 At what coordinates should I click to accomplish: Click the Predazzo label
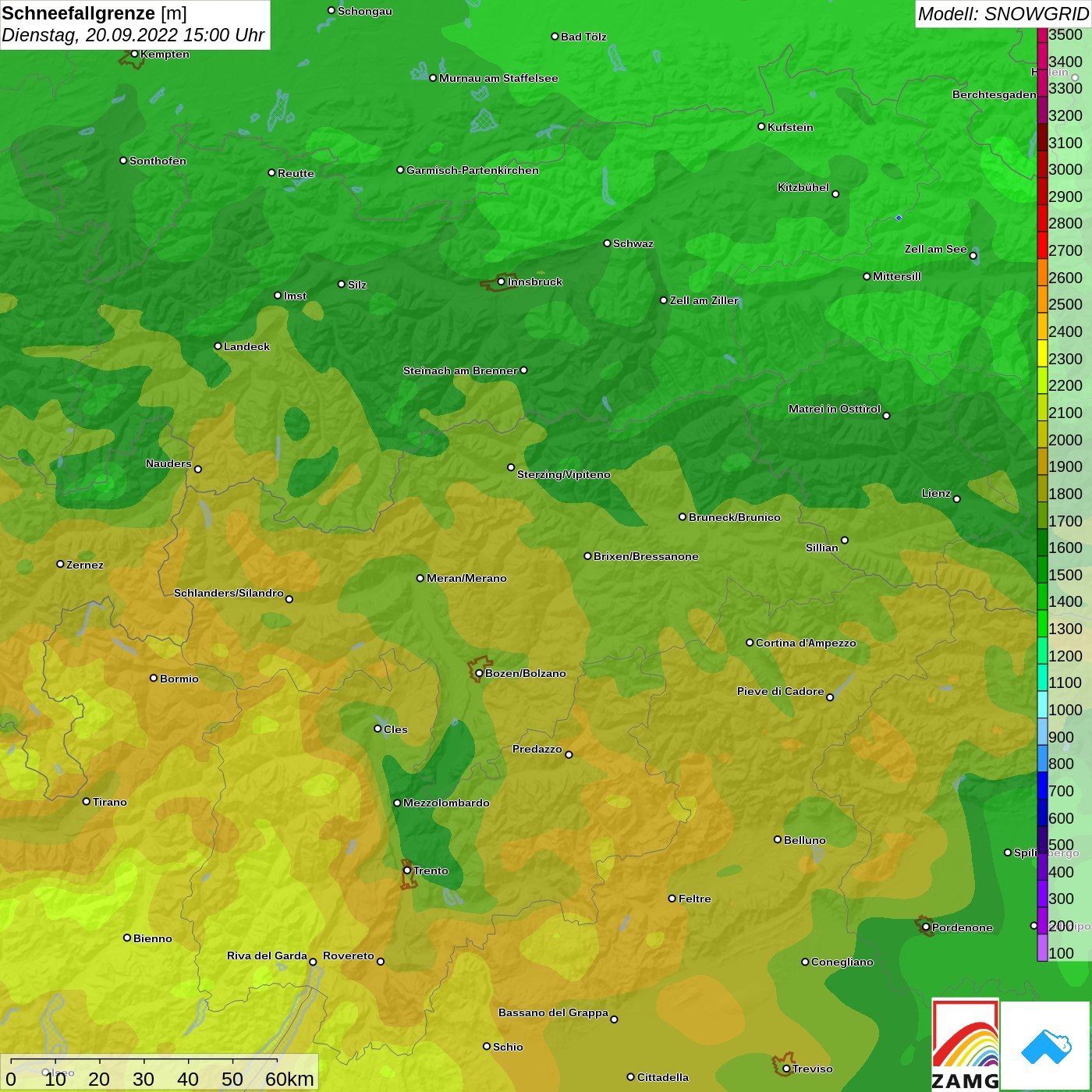point(537,749)
